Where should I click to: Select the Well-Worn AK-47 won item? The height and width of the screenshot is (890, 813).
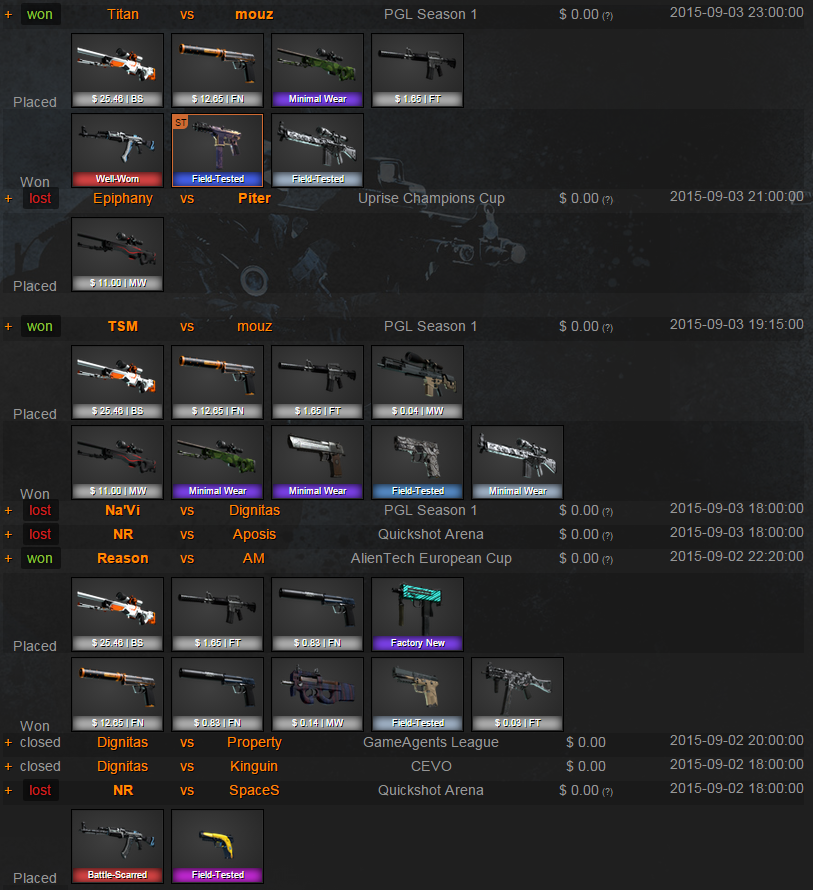coord(118,150)
